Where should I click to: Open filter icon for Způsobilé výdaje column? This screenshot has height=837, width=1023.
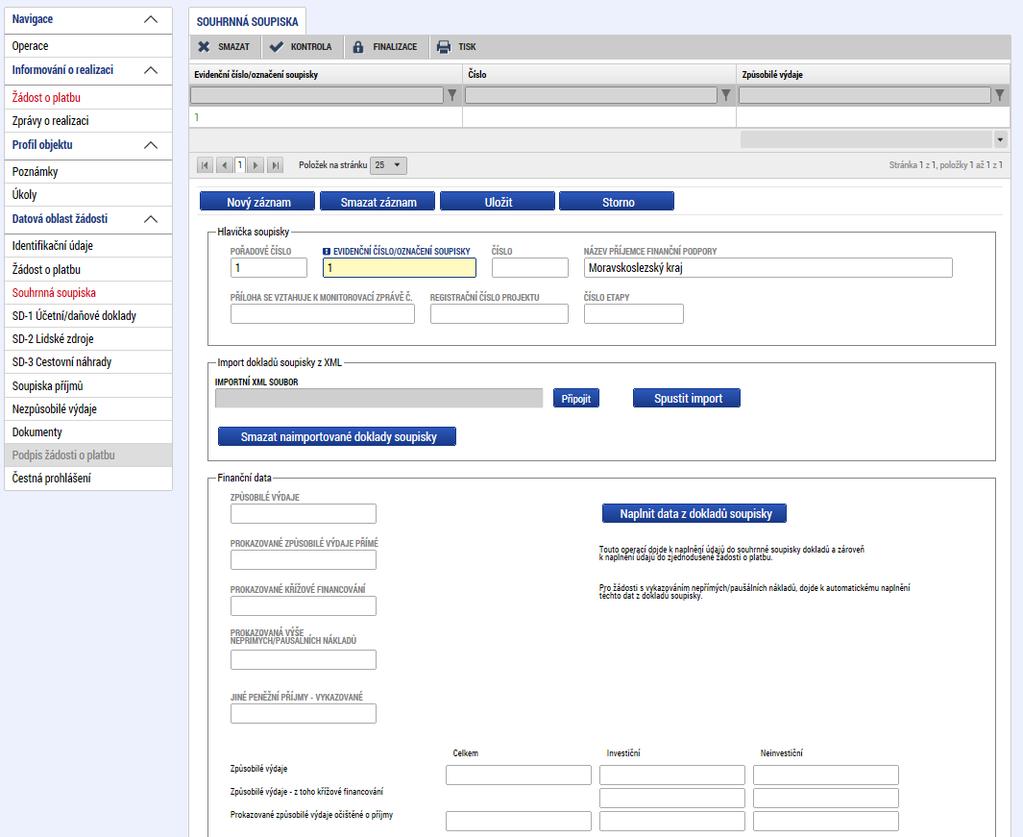tap(1000, 95)
